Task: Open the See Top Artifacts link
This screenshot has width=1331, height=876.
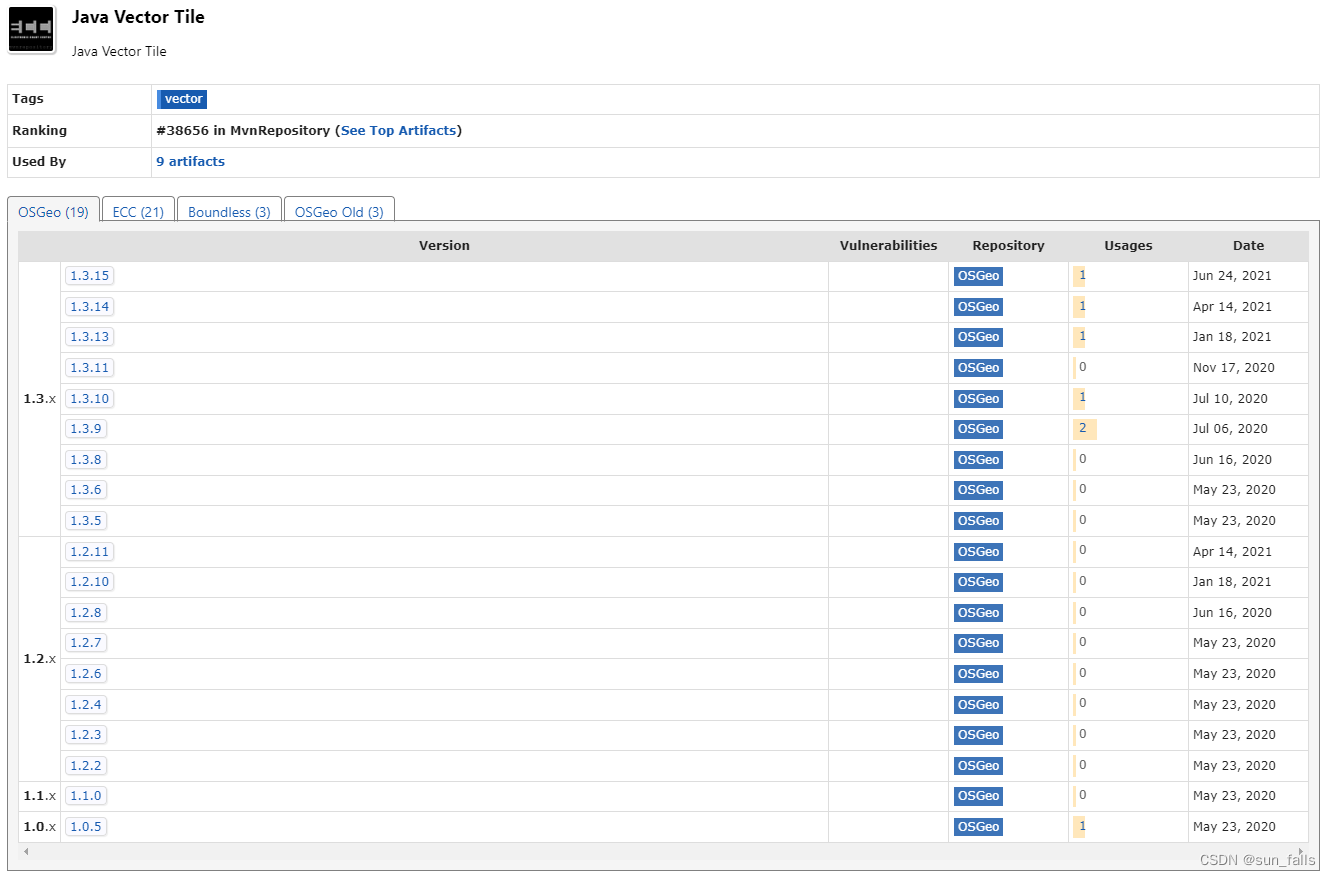Action: click(x=399, y=130)
